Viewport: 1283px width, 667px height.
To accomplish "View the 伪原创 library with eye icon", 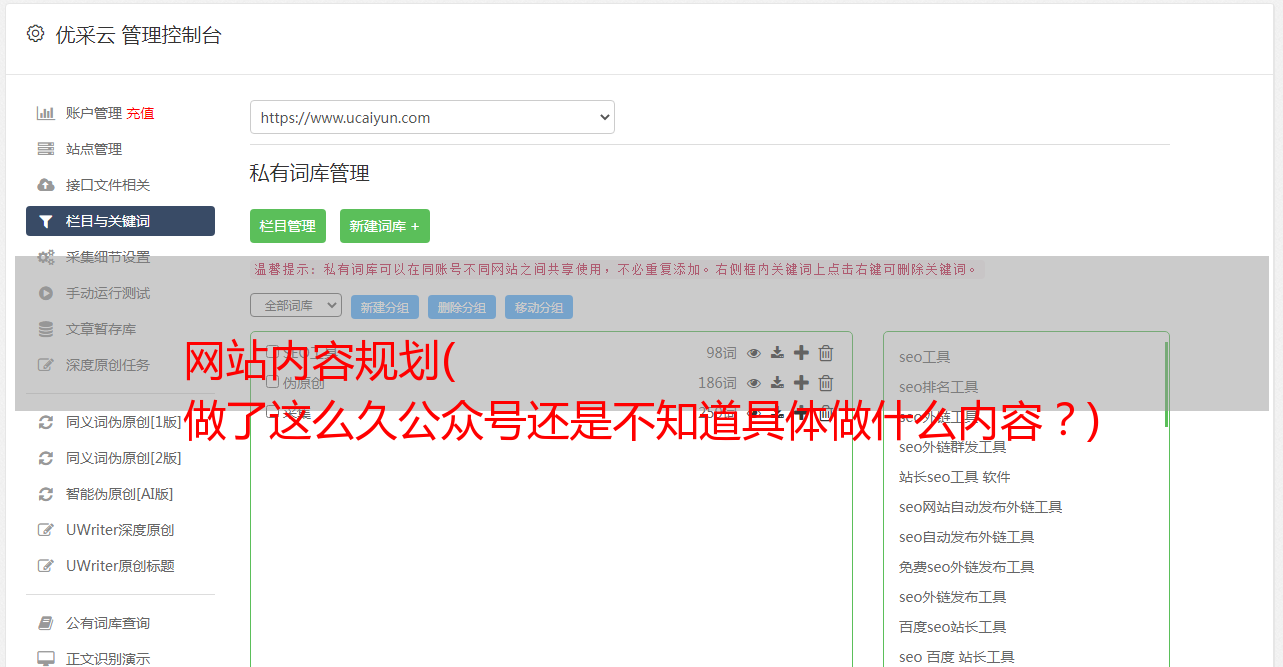I will pos(754,383).
